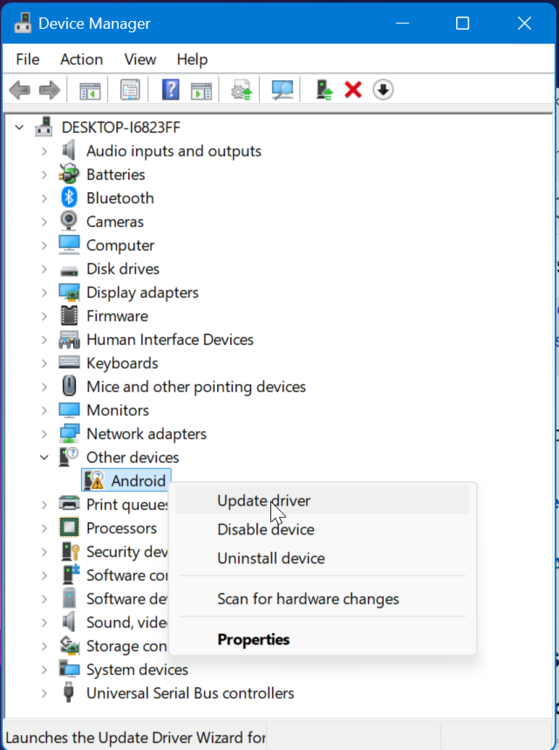The width and height of the screenshot is (559, 750).
Task: Select the Network adapters tree item
Action: (146, 434)
